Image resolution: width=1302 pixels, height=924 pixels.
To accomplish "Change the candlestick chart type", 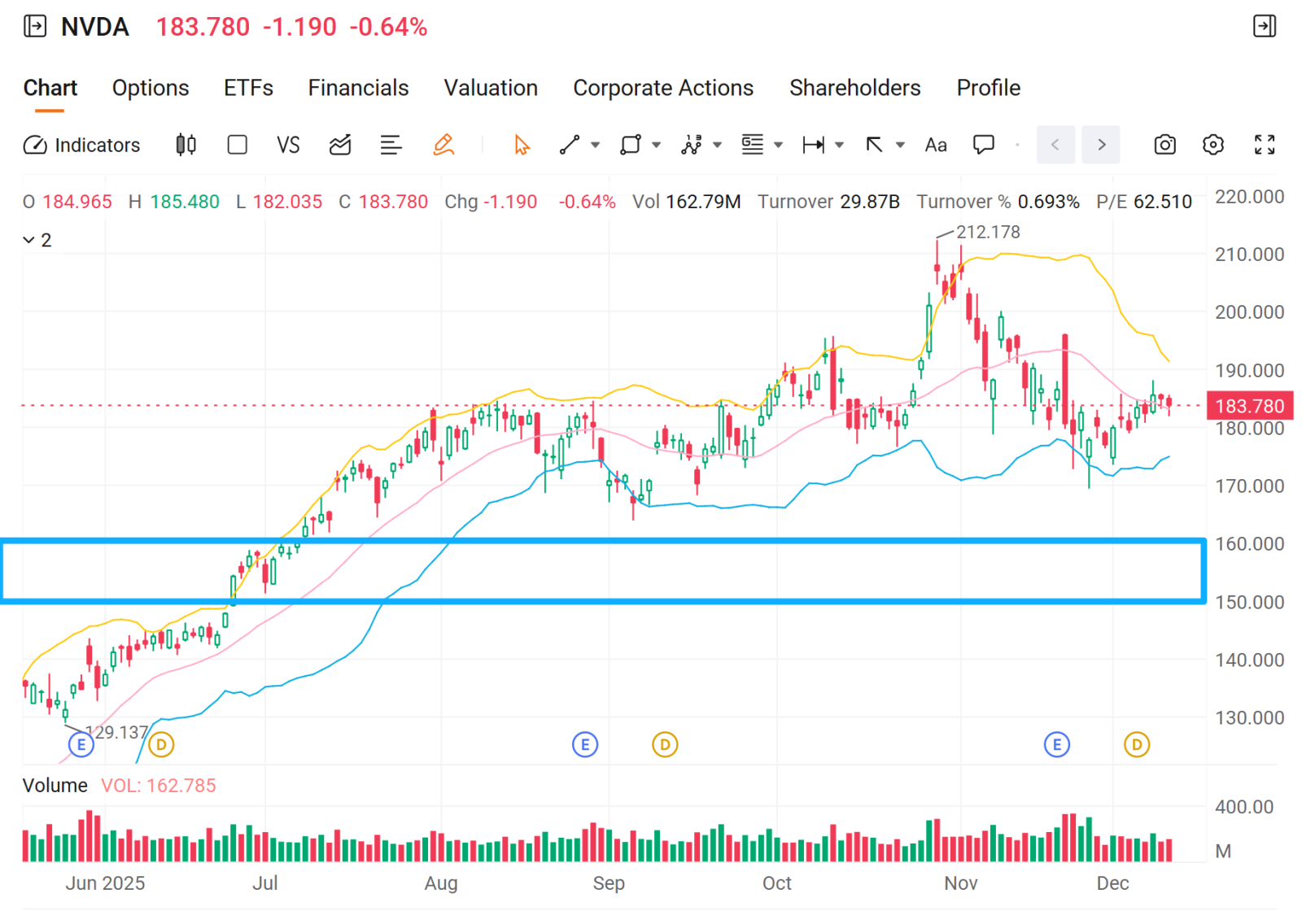I will 186,145.
